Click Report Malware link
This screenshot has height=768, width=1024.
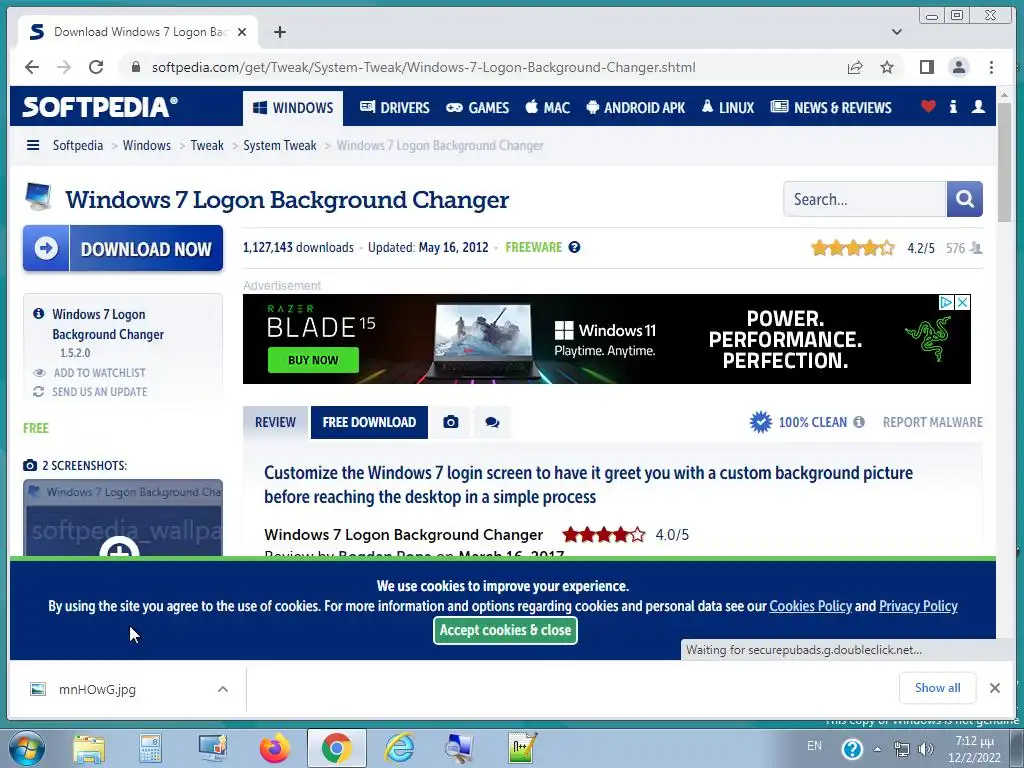[x=933, y=423]
